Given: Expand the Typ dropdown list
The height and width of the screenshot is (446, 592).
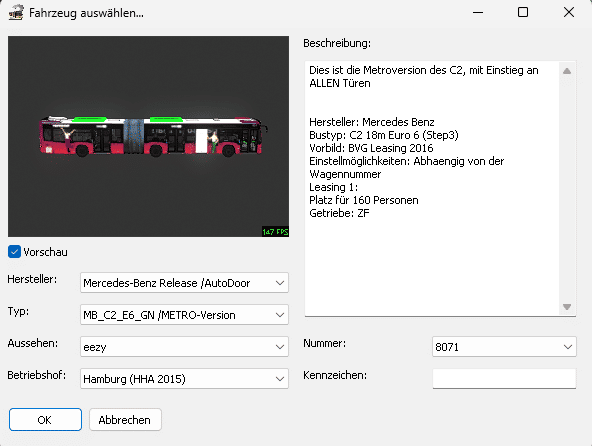Looking at the screenshot, I should [280, 315].
